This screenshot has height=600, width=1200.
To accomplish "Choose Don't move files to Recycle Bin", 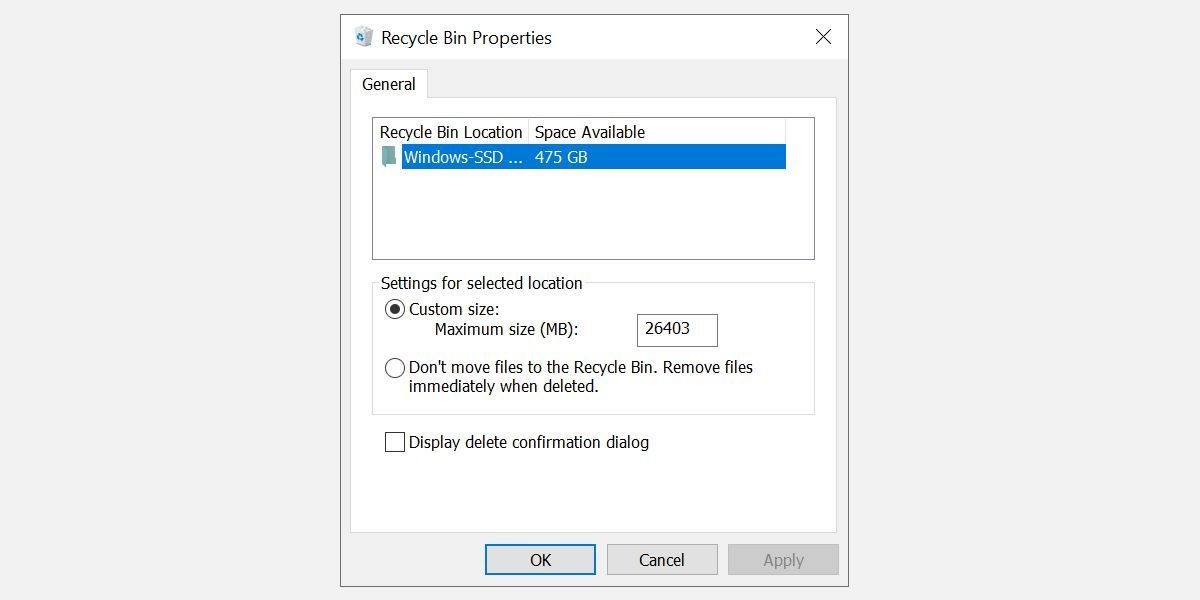I will (395, 368).
